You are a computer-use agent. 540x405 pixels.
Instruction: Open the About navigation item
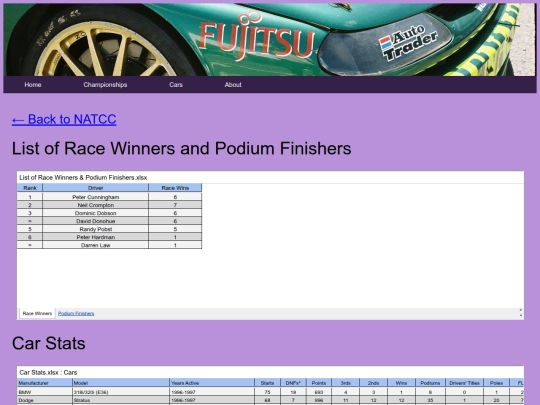point(233,85)
